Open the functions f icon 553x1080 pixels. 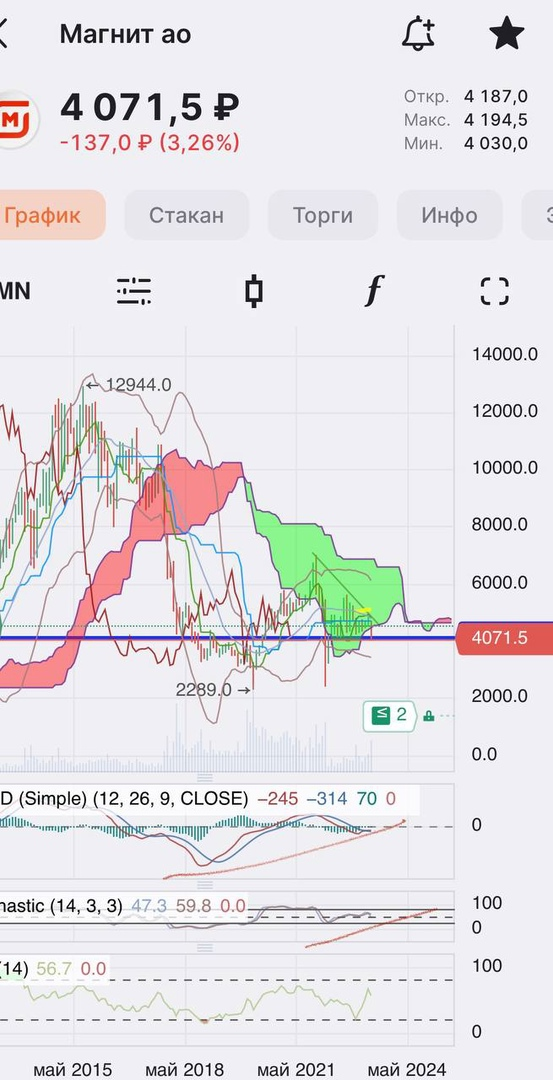coord(374,291)
